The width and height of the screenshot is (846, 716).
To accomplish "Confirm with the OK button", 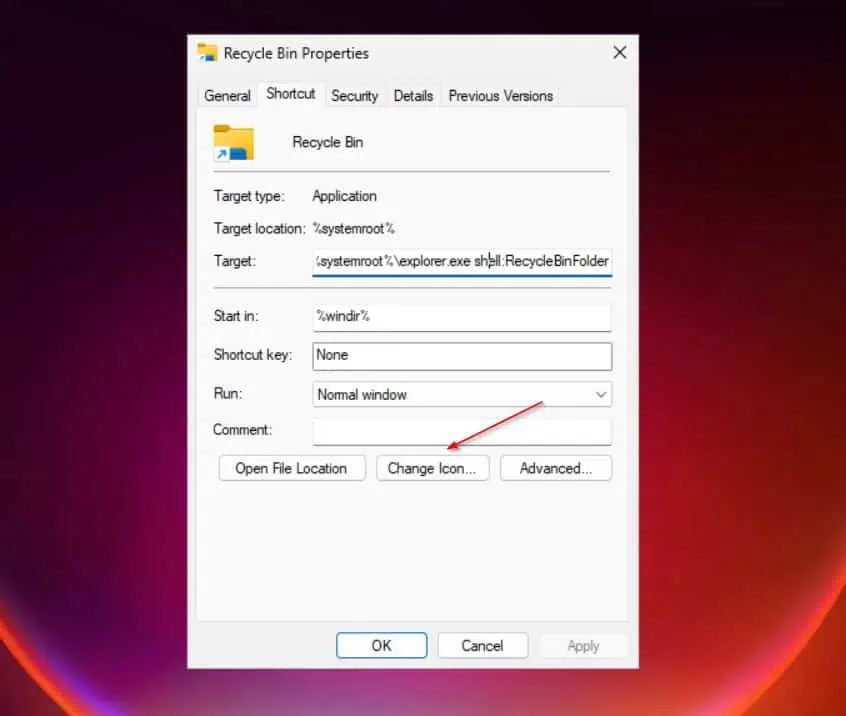I will pyautogui.click(x=381, y=645).
